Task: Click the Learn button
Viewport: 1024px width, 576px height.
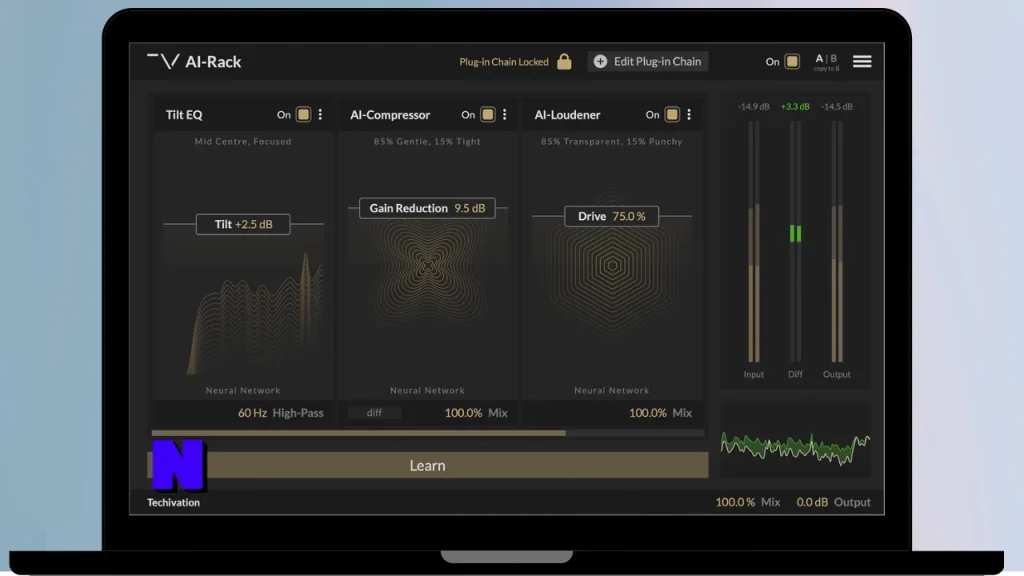Action: (x=428, y=465)
